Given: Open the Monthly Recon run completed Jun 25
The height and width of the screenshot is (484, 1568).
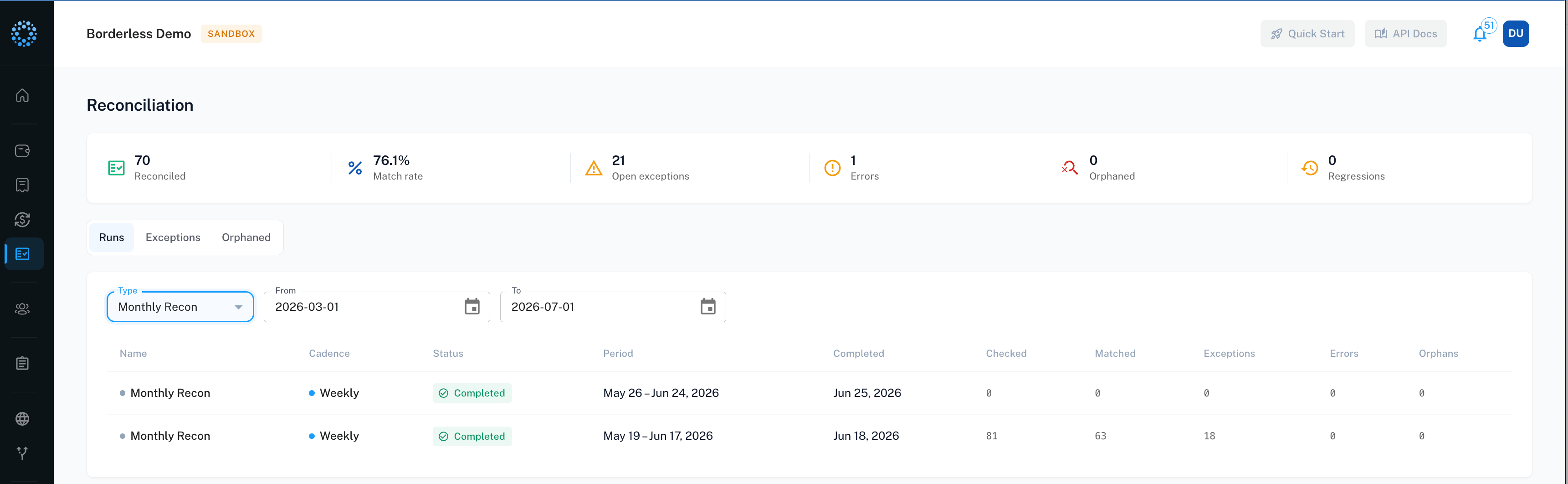Looking at the screenshot, I should pyautogui.click(x=810, y=393).
